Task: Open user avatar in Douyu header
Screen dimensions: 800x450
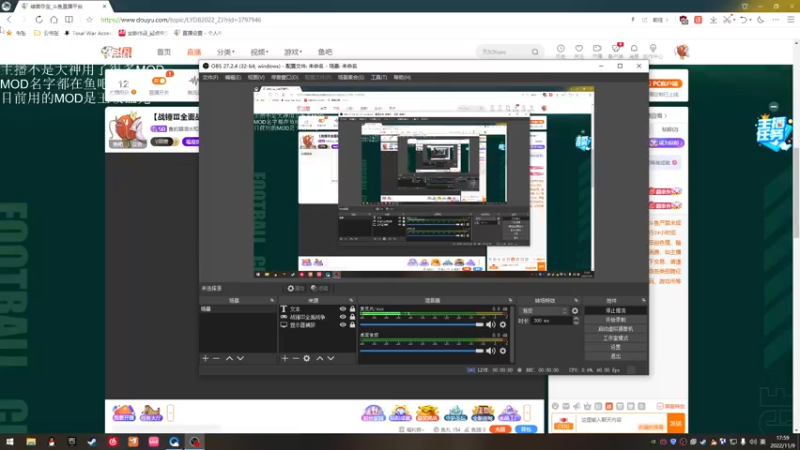Action: 682,52
